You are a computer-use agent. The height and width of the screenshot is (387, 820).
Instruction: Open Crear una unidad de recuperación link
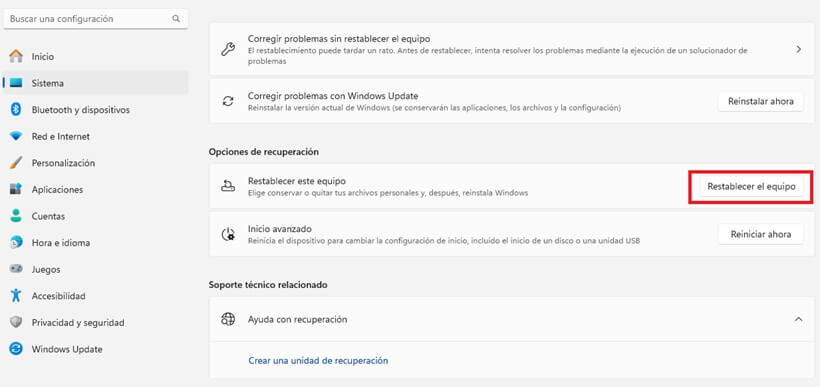pos(318,360)
